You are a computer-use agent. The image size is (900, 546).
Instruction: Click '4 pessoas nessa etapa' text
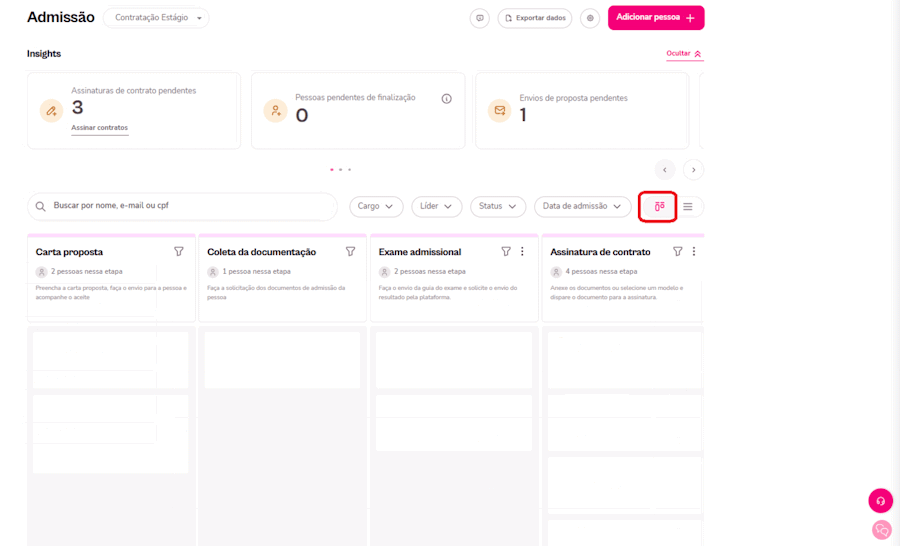pyautogui.click(x=602, y=272)
